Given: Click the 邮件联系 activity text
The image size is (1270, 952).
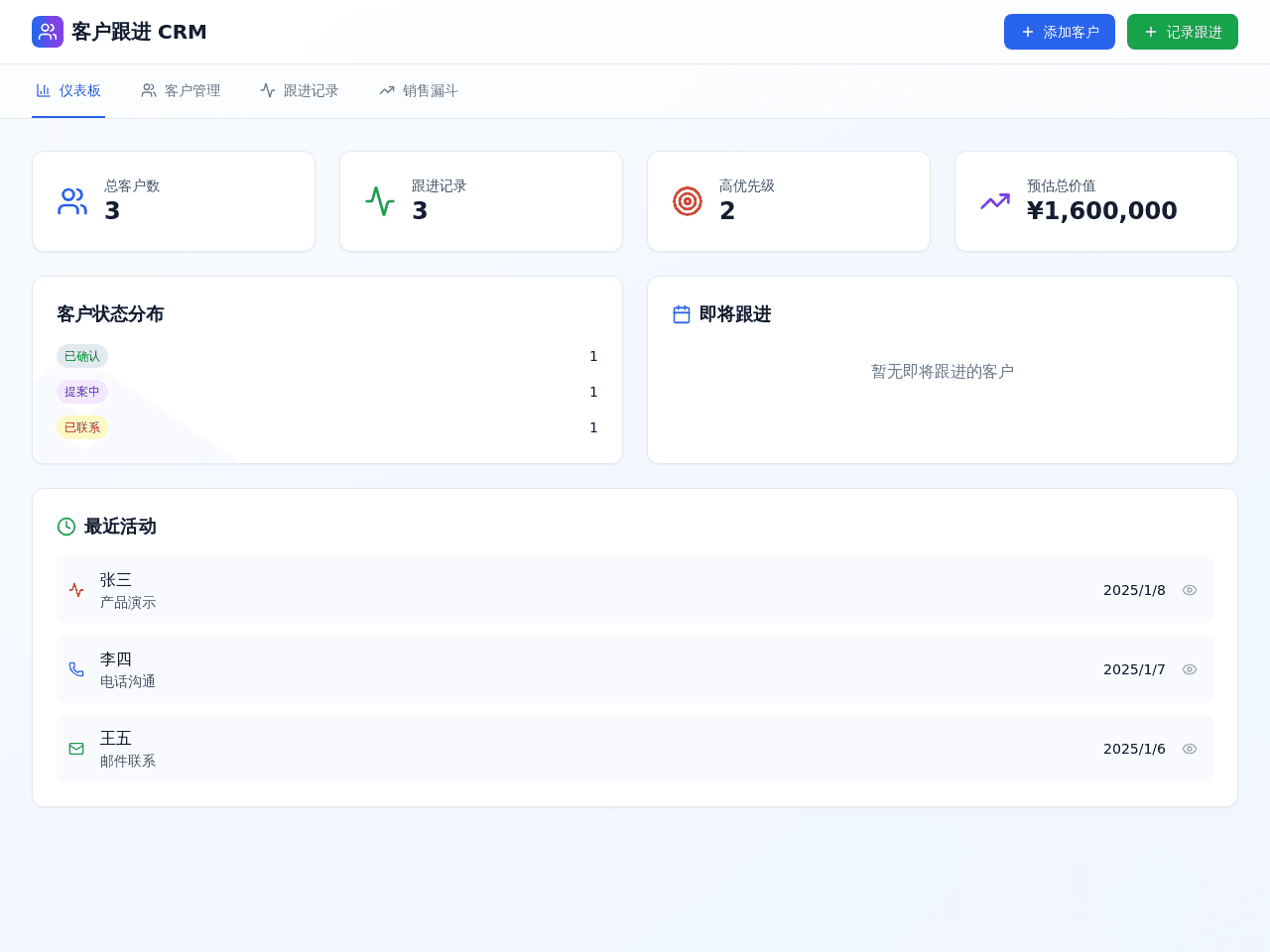Looking at the screenshot, I should click(x=128, y=762).
